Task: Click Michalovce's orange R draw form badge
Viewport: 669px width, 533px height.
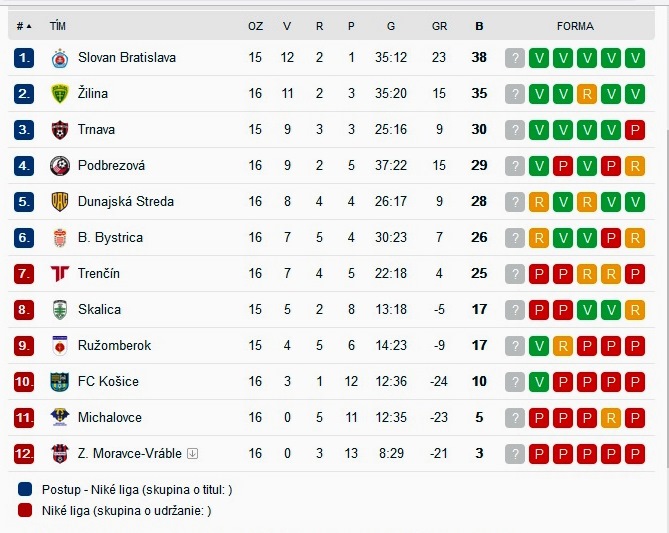Action: click(x=611, y=418)
